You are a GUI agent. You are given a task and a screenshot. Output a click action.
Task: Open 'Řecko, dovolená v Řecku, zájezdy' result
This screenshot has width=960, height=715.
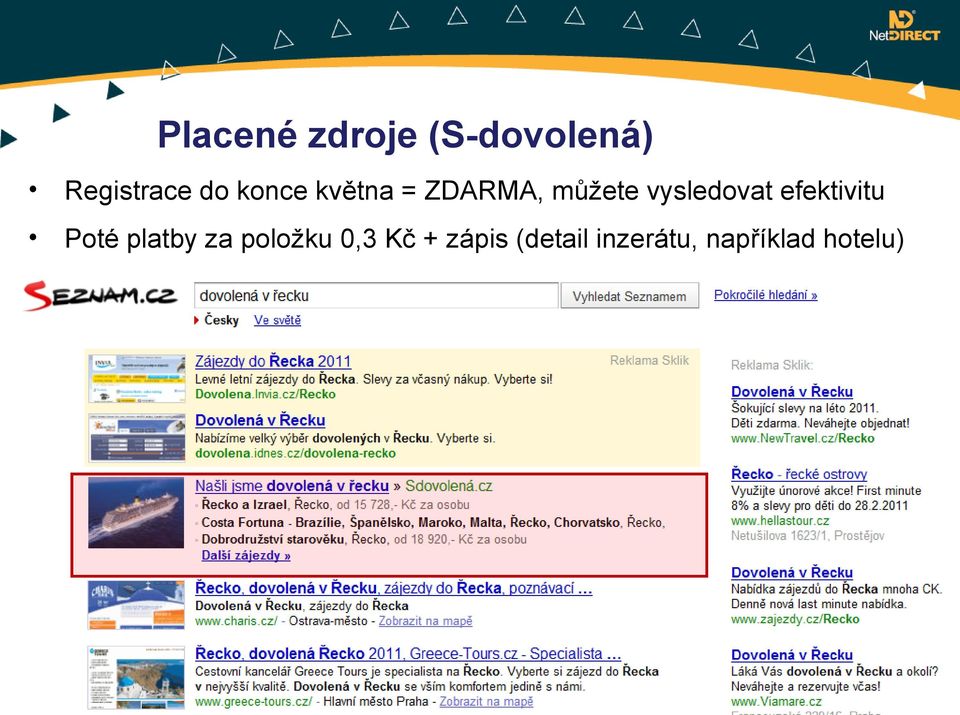[394, 588]
